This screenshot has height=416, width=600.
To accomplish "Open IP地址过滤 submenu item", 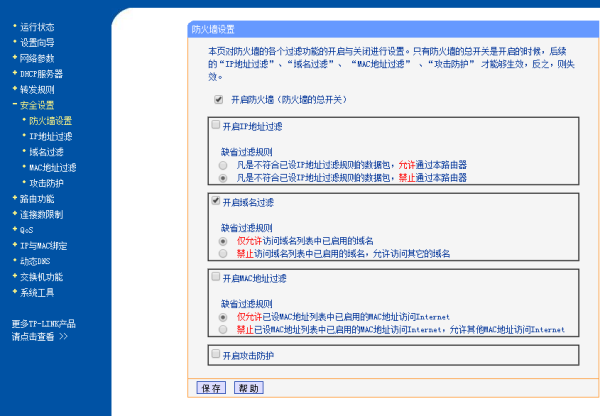I will pos(51,136).
